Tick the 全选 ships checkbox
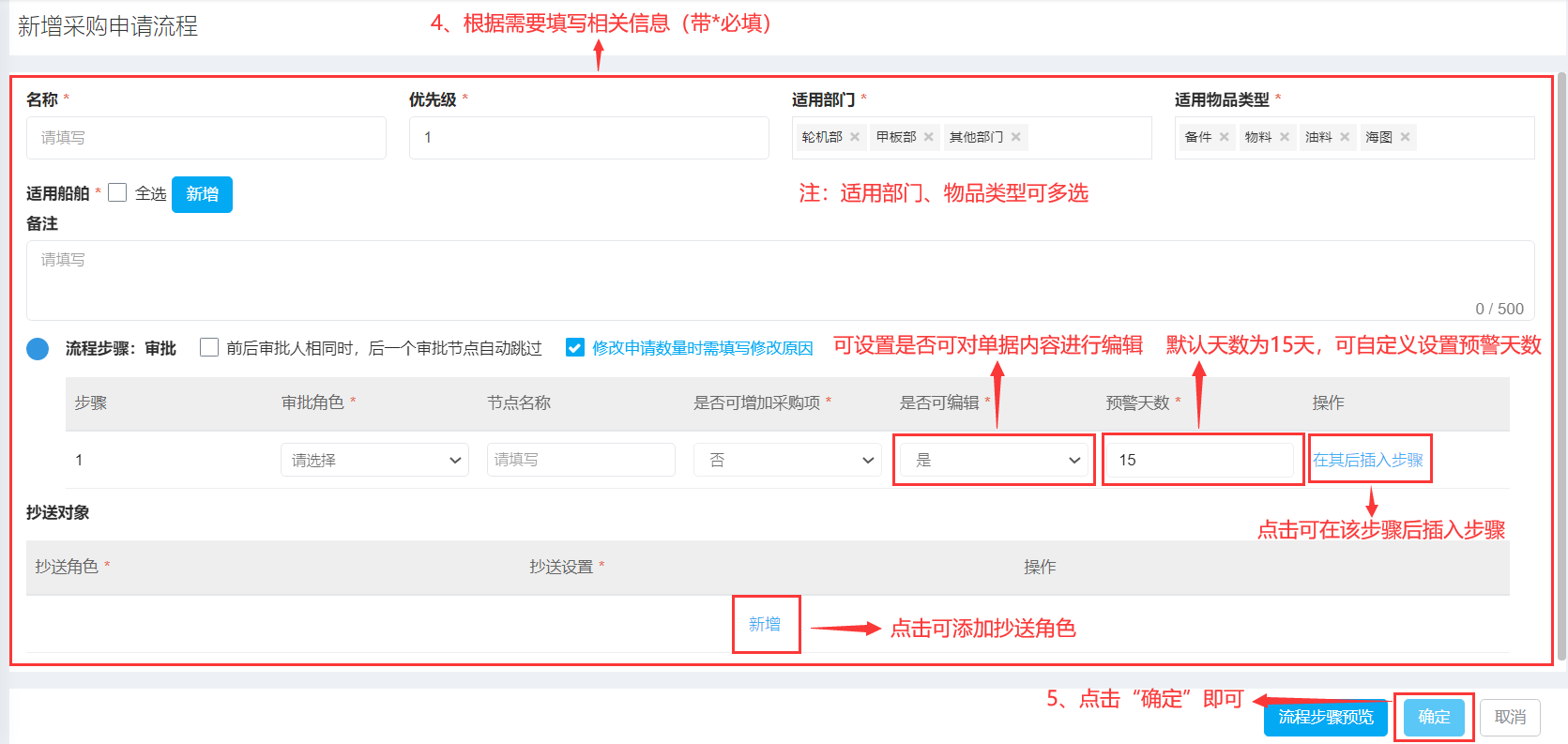The width and height of the screenshot is (1568, 744). [x=117, y=192]
